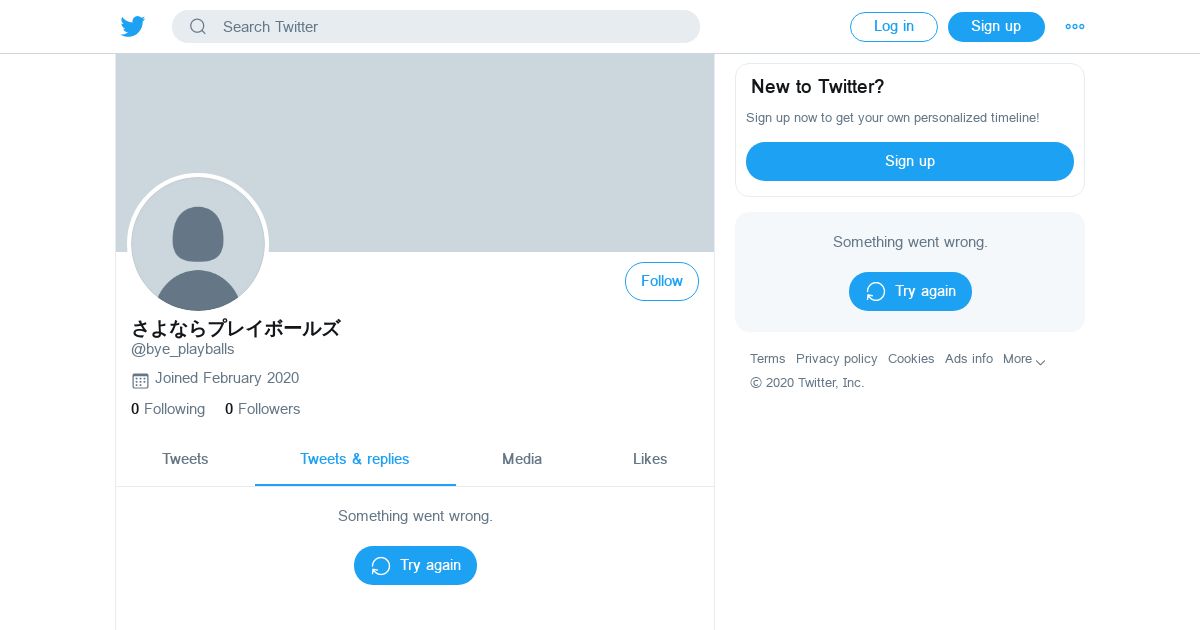Expand the More footer dropdown
The height and width of the screenshot is (630, 1200).
1025,359
